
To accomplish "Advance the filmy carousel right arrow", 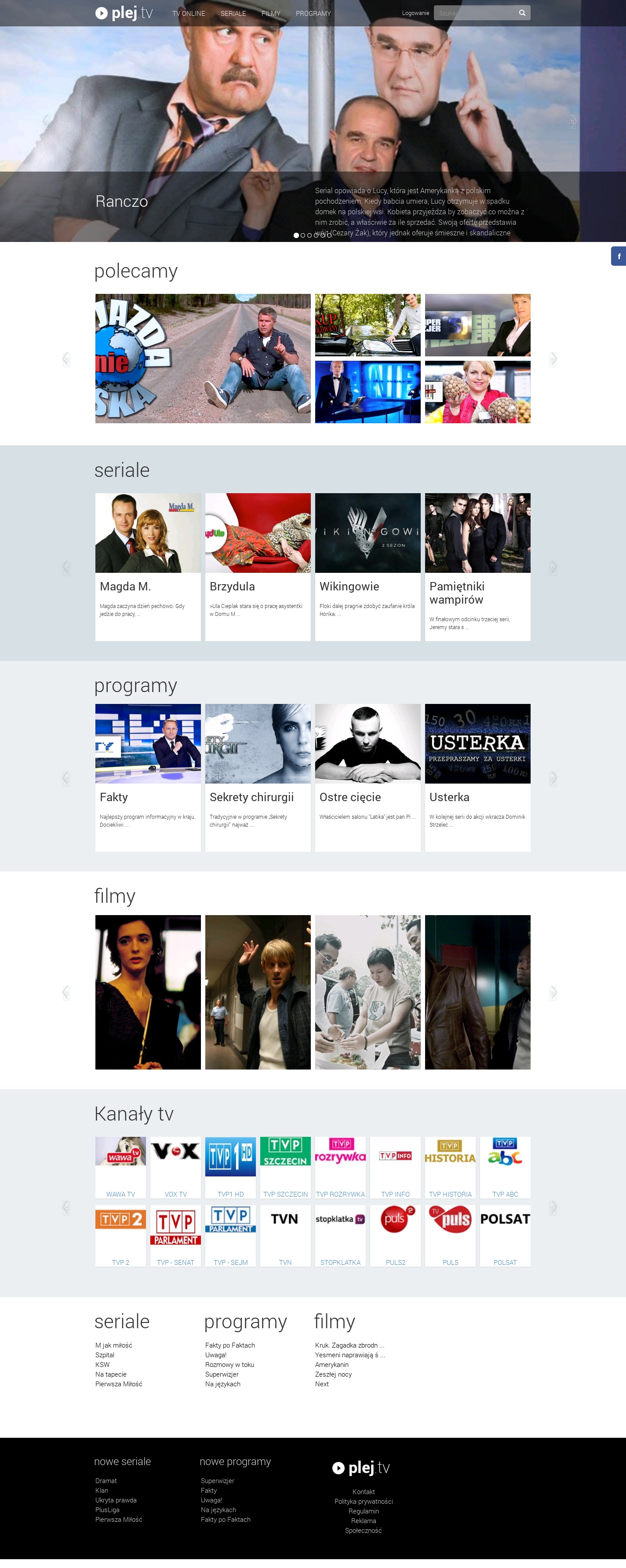I will (x=553, y=992).
